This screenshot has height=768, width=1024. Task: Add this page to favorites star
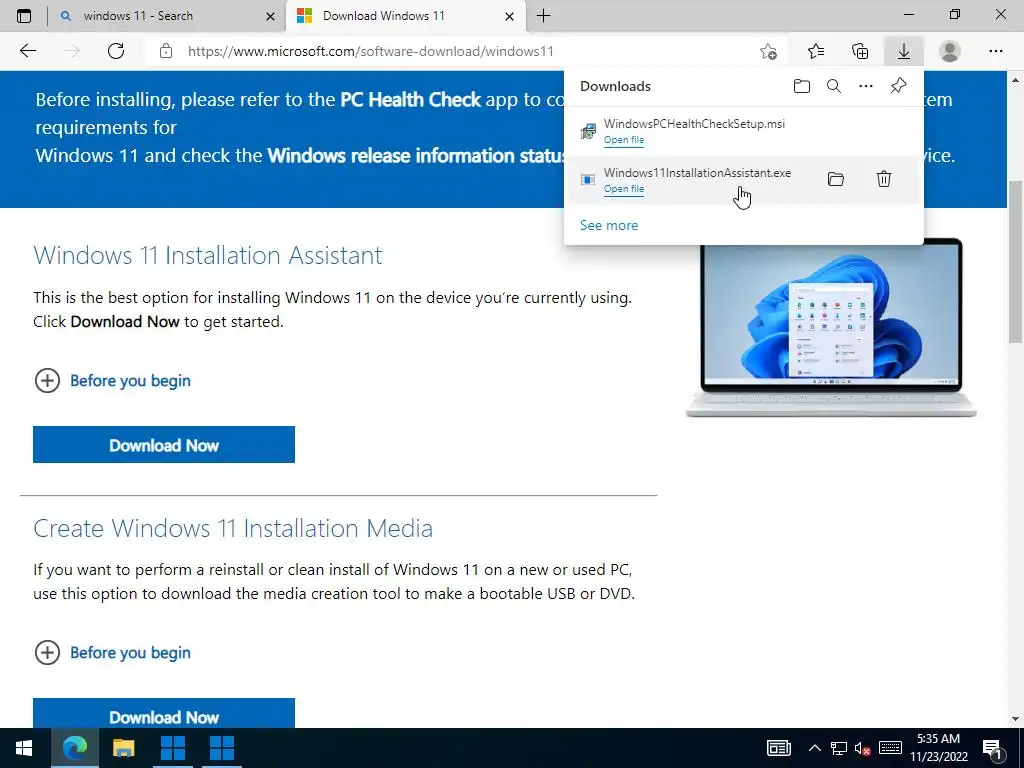pos(769,51)
